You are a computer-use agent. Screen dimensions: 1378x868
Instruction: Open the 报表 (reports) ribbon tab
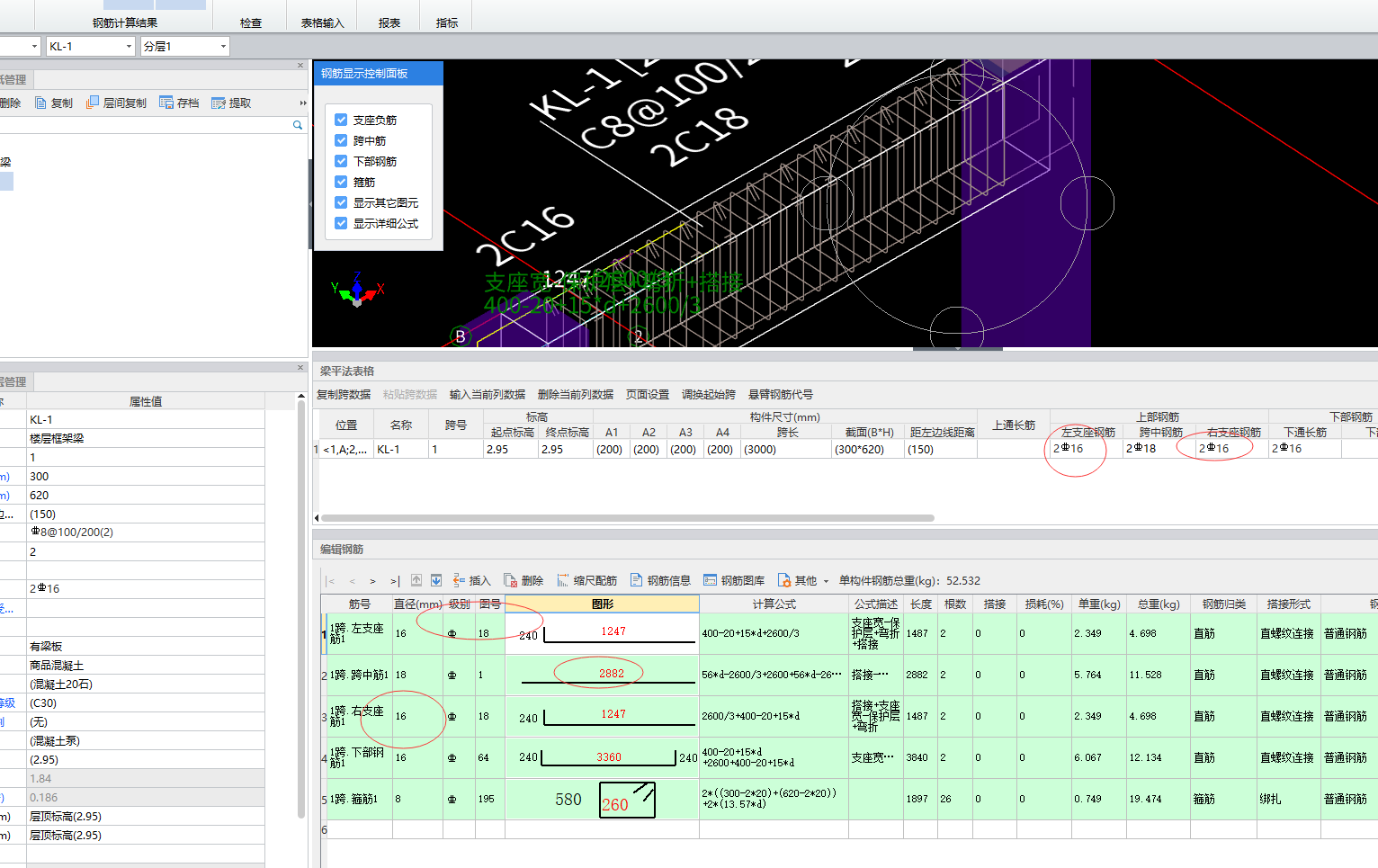(x=389, y=22)
